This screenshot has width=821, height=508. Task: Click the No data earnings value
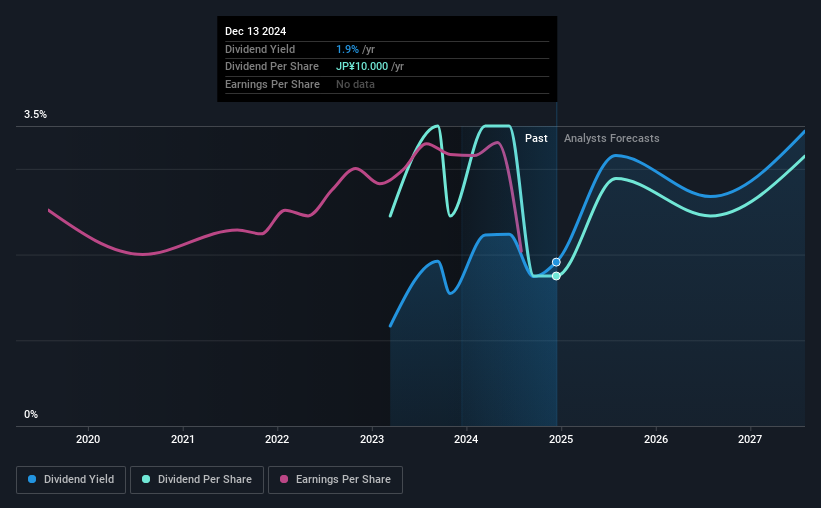tap(356, 84)
